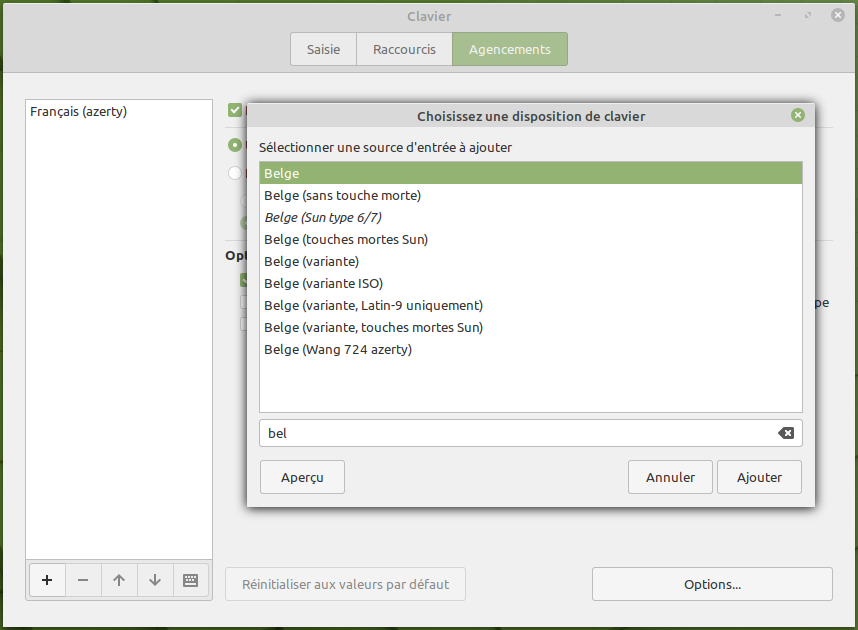Toggle the checked checkbox at top of Agencements panel
This screenshot has height=630, width=858.
234,110
